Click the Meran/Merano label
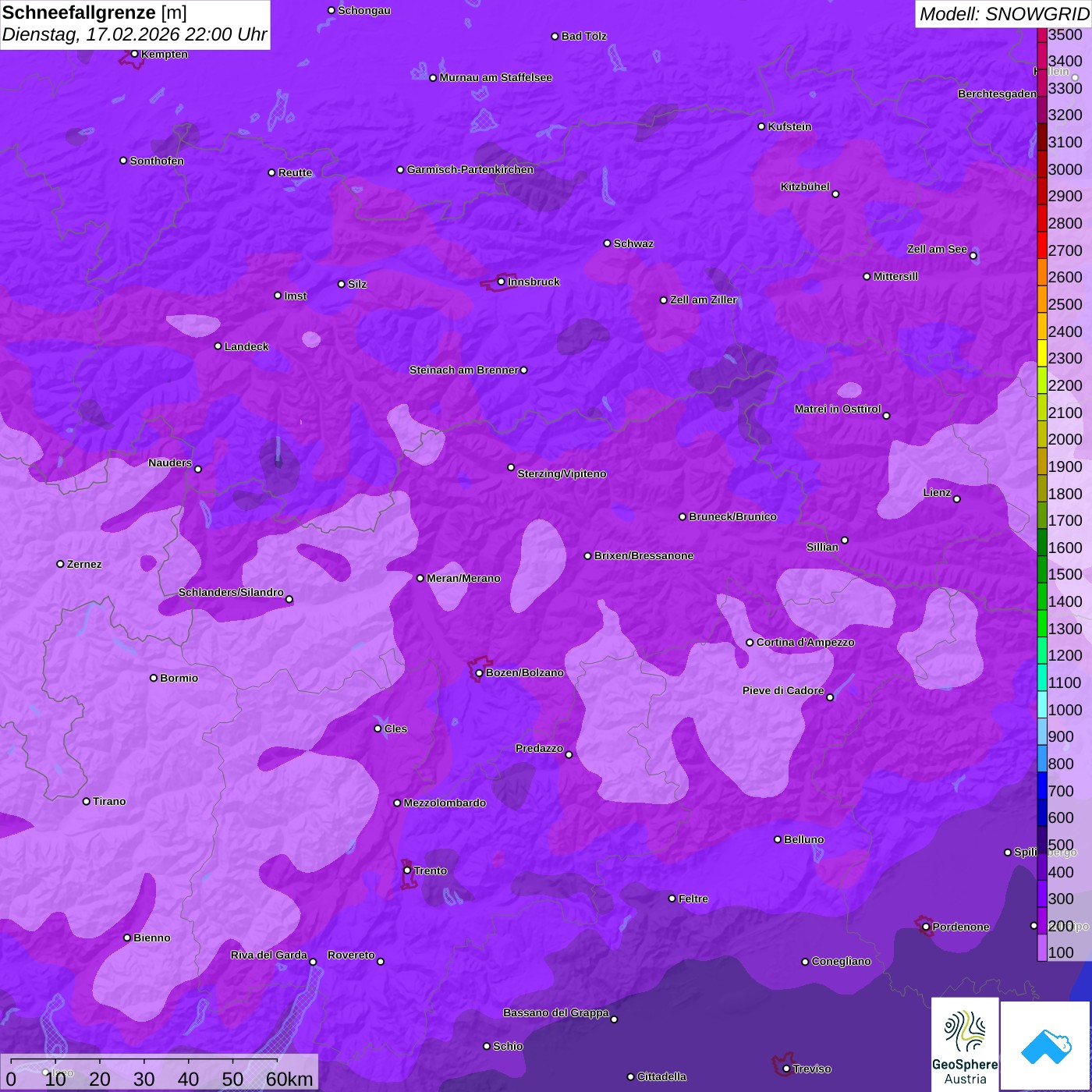Image resolution: width=1092 pixels, height=1092 pixels. [463, 578]
